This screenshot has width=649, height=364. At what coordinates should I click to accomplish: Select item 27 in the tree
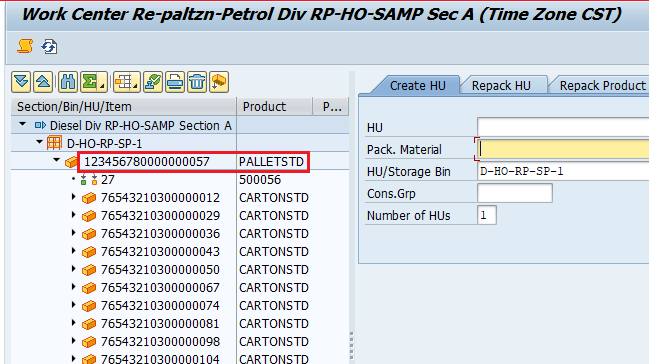click(108, 180)
